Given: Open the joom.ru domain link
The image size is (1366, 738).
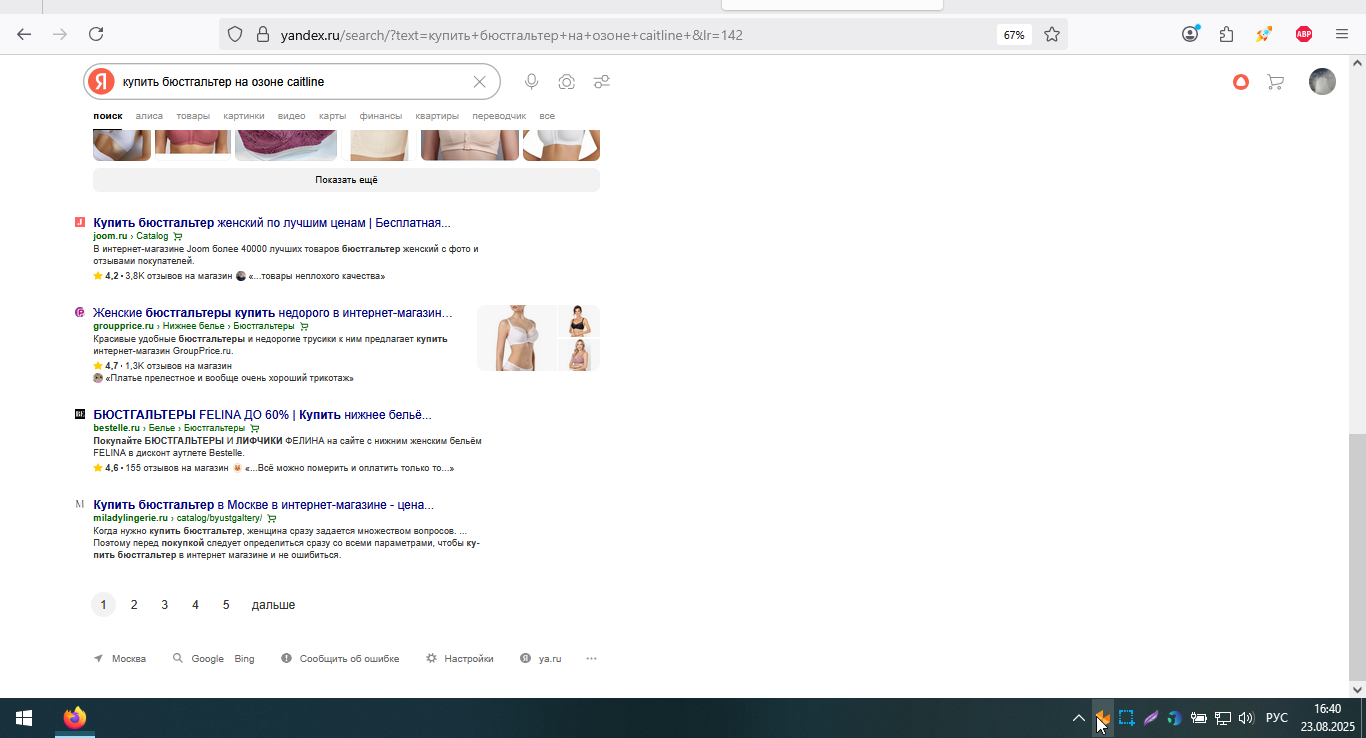Looking at the screenshot, I should tap(110, 236).
